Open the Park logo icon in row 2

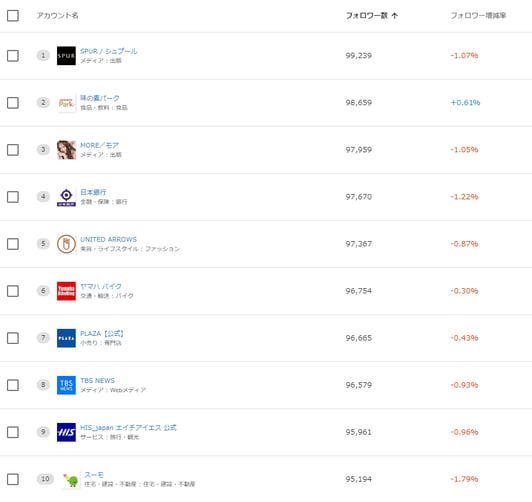click(66, 103)
